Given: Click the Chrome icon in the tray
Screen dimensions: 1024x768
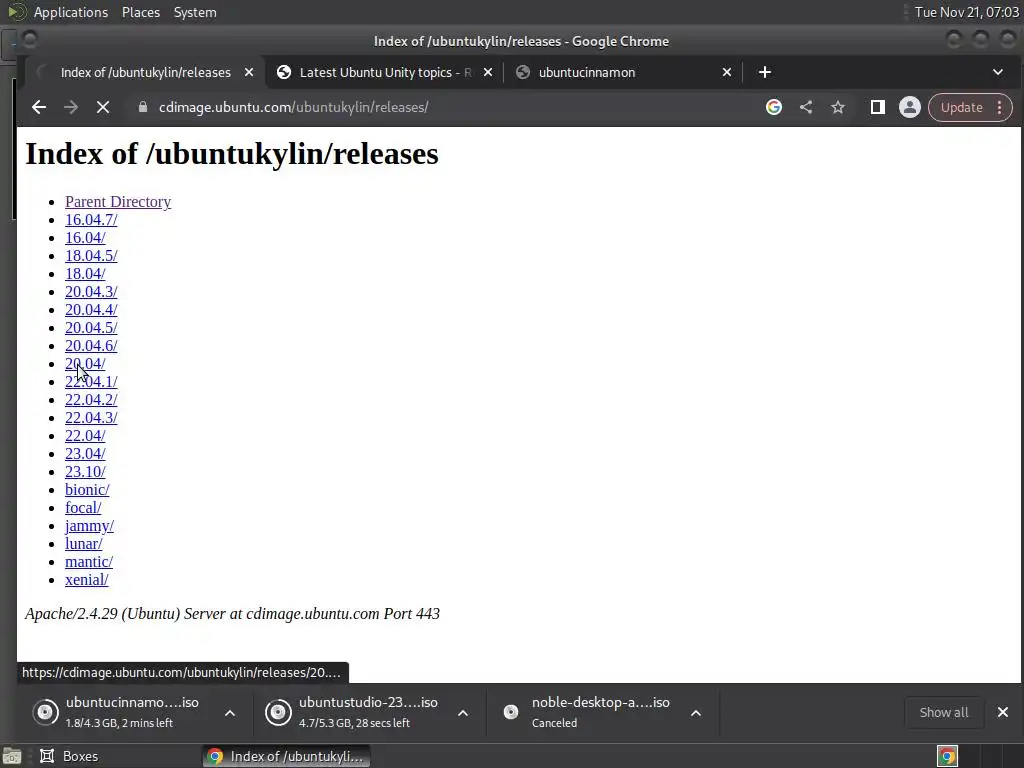Looking at the screenshot, I should tap(947, 756).
